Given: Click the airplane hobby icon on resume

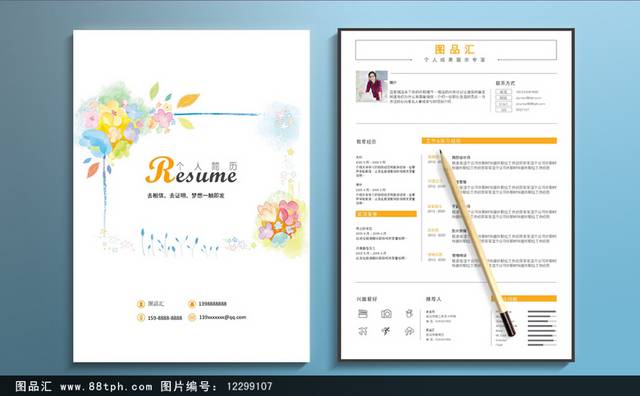Looking at the screenshot, I should [x=363, y=331].
